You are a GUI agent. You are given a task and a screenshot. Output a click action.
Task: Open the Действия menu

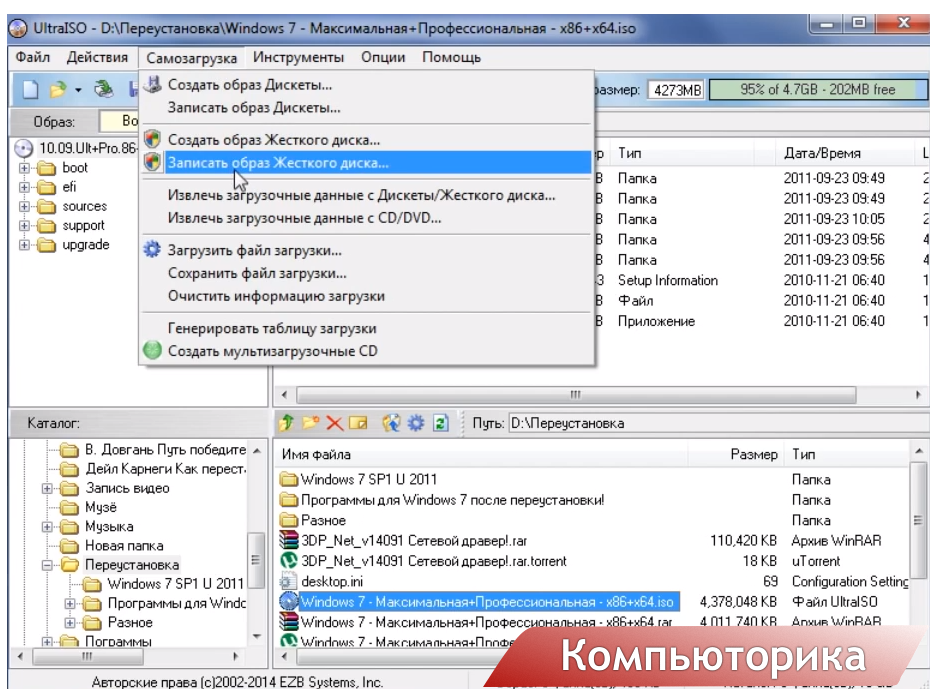97,57
